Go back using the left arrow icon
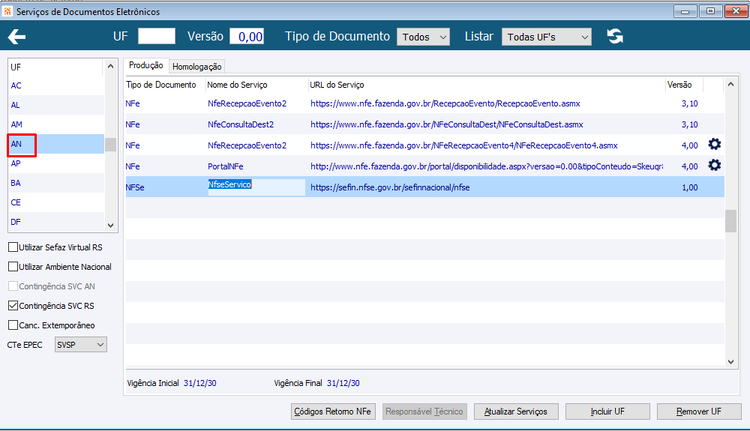 click(x=17, y=36)
